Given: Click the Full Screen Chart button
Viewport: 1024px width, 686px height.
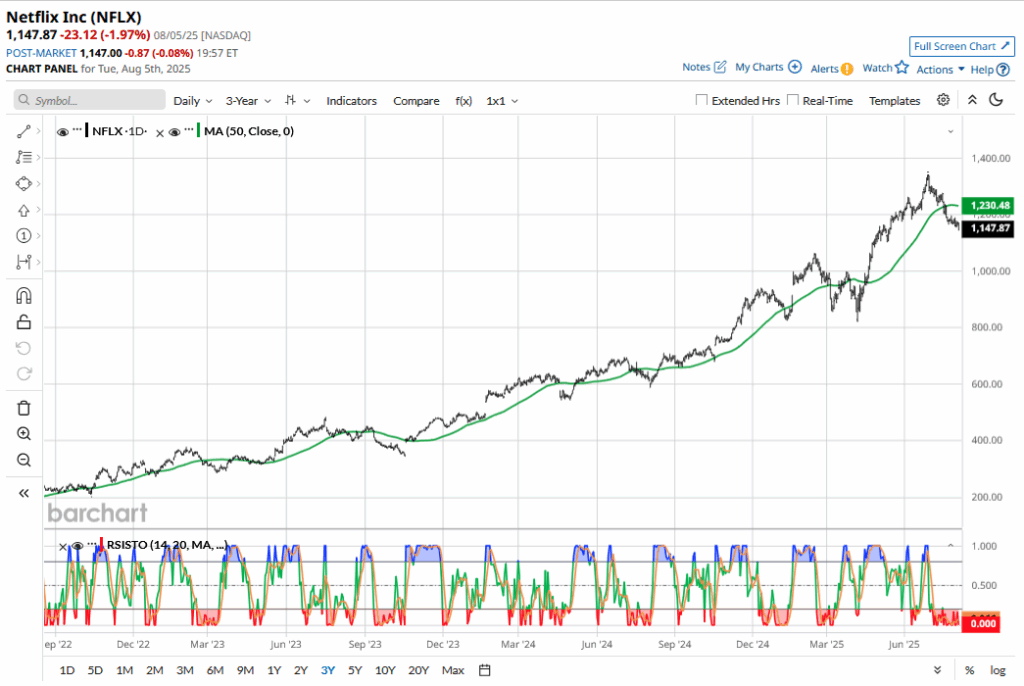Looking at the screenshot, I should coord(961,46).
